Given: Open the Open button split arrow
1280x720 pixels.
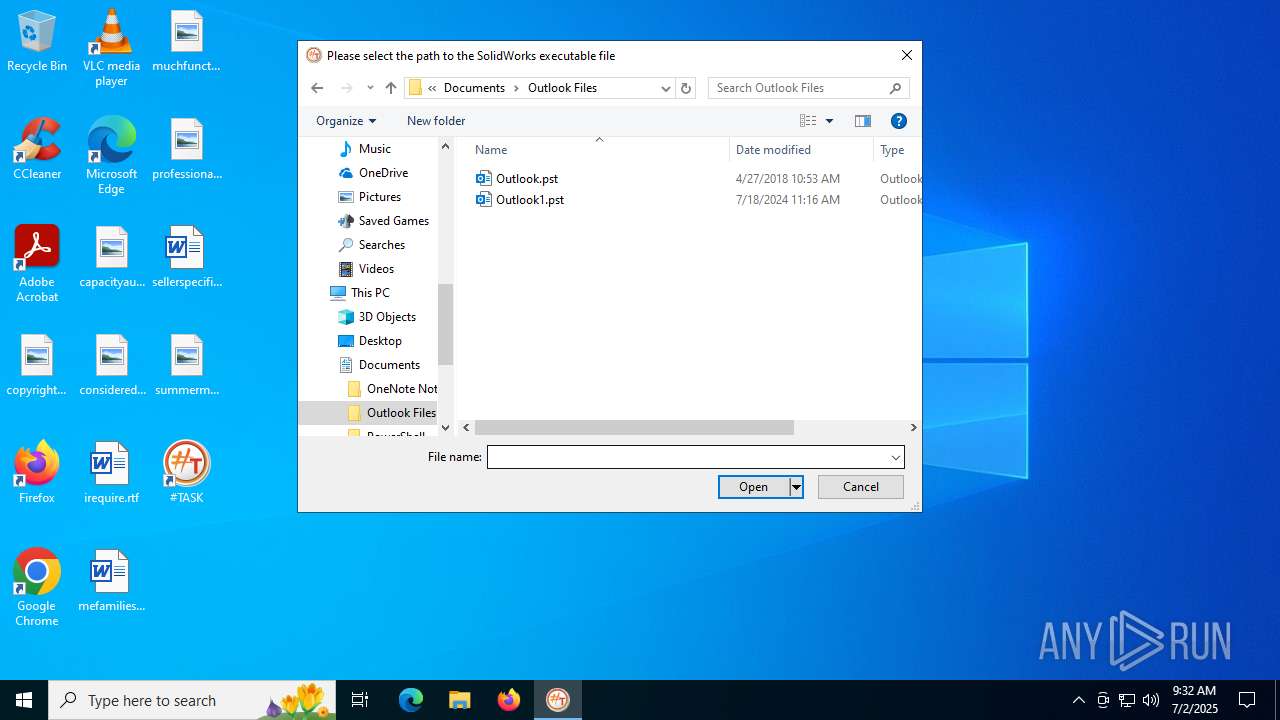Looking at the screenshot, I should [x=796, y=487].
